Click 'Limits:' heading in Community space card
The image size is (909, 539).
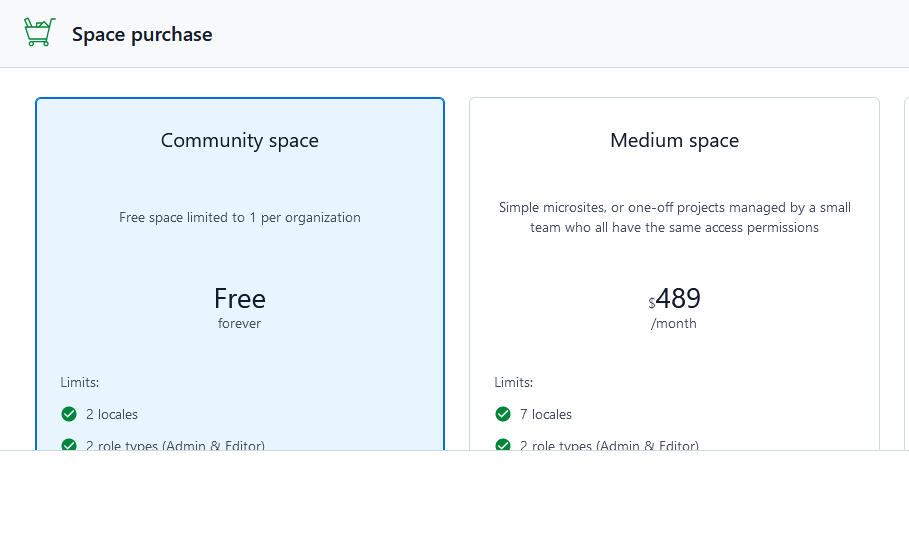(79, 383)
